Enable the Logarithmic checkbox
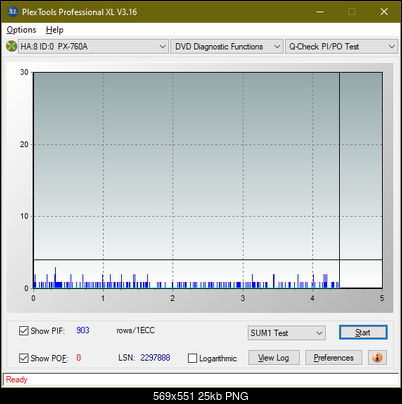This screenshot has height=404, width=402. tap(192, 358)
